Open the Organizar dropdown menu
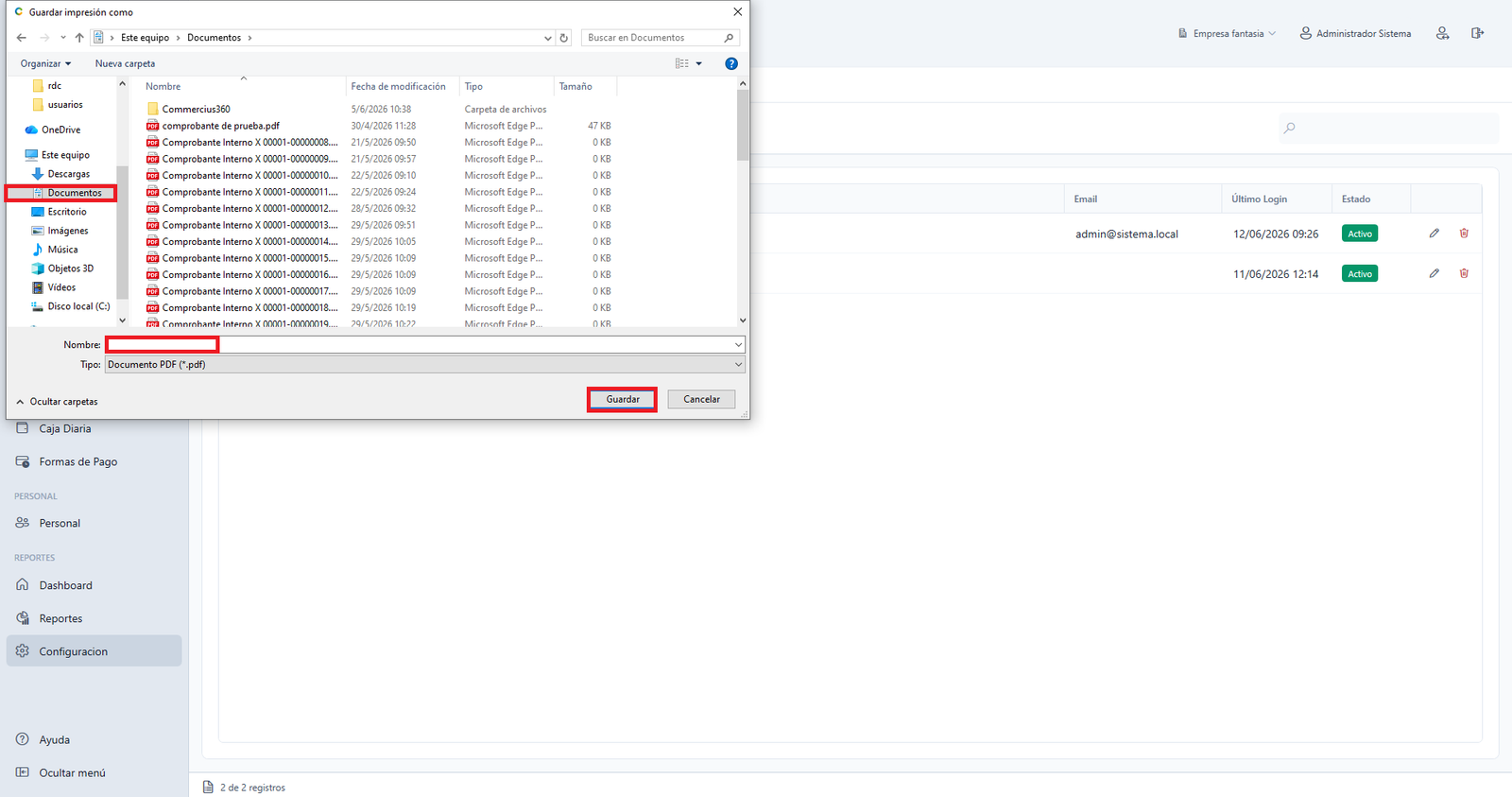1512x797 pixels. click(45, 63)
